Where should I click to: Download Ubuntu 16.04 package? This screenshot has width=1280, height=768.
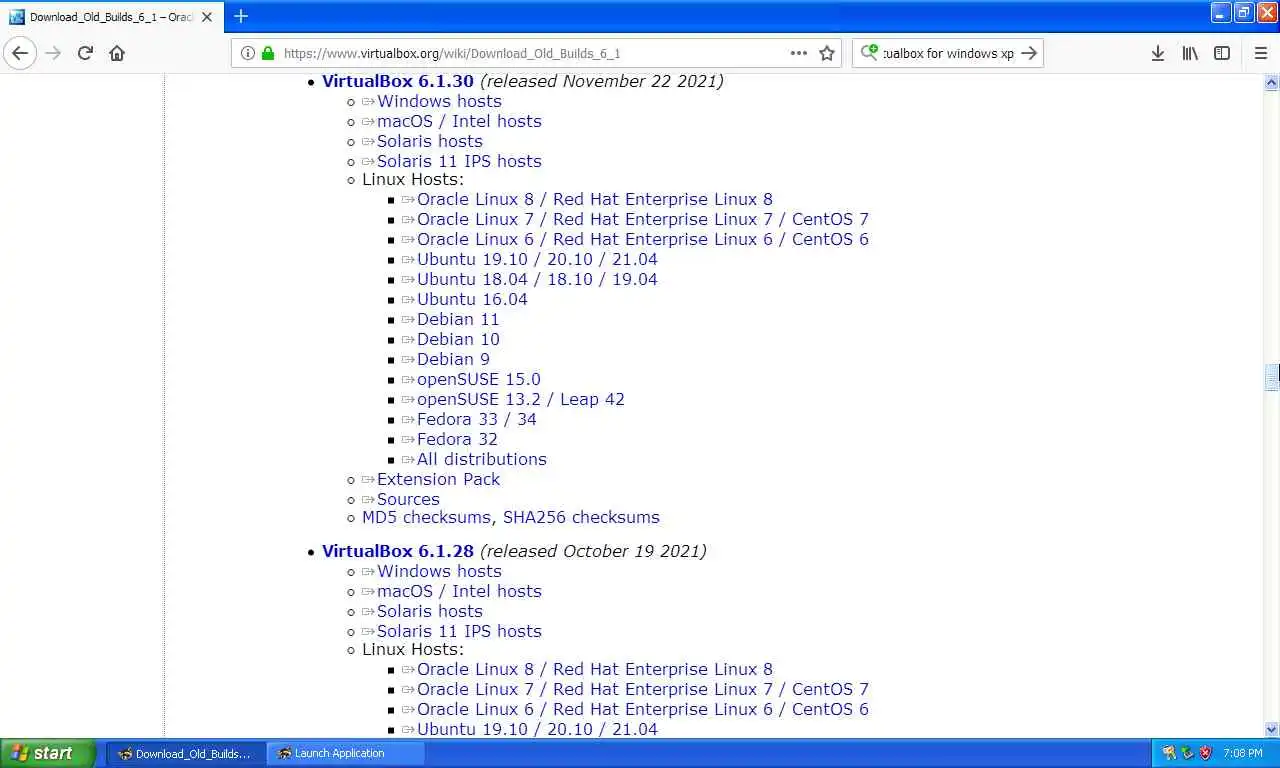[472, 299]
